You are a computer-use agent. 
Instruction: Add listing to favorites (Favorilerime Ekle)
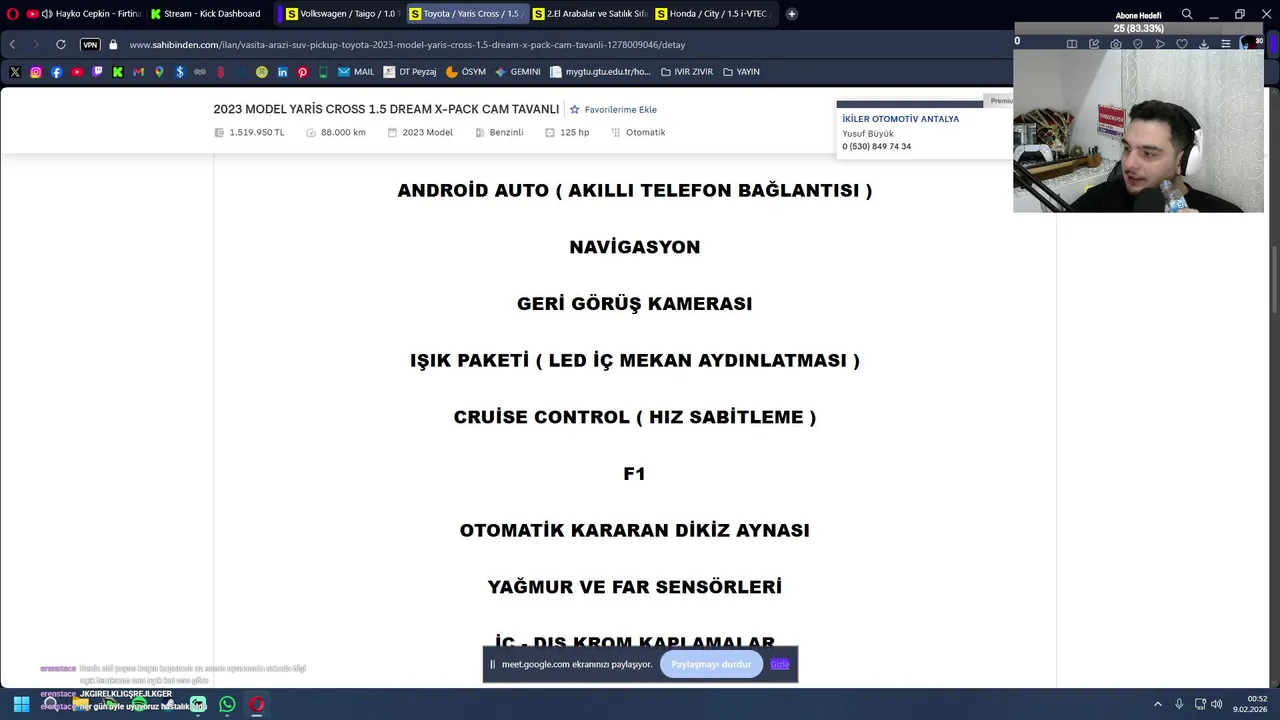pyautogui.click(x=613, y=109)
